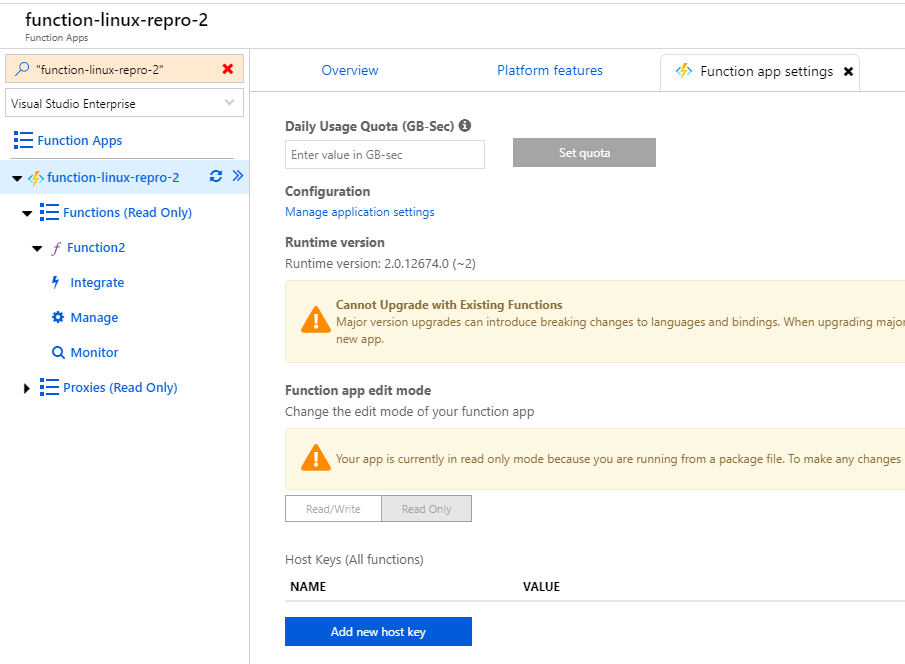The image size is (905, 664).
Task: Open Manage application settings link
Action: pos(359,211)
